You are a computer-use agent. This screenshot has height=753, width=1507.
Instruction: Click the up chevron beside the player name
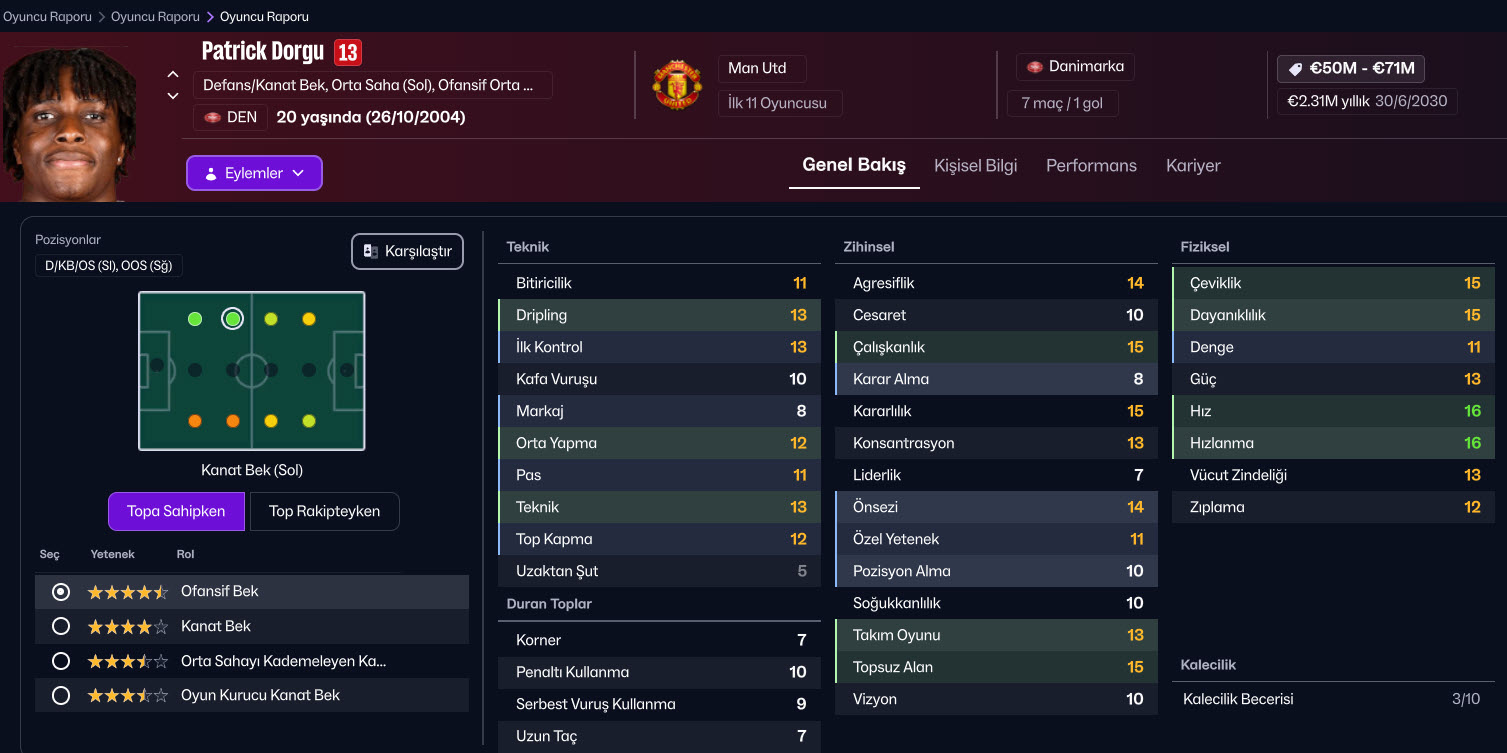pos(173,74)
